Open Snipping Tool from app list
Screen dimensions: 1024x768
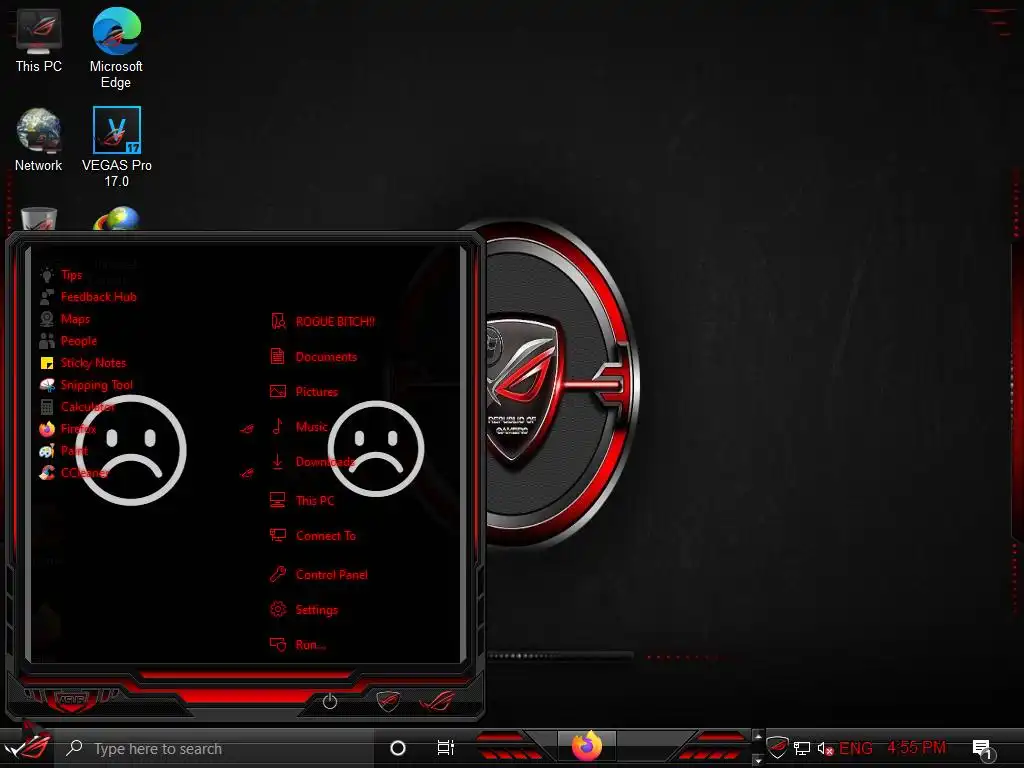point(96,385)
